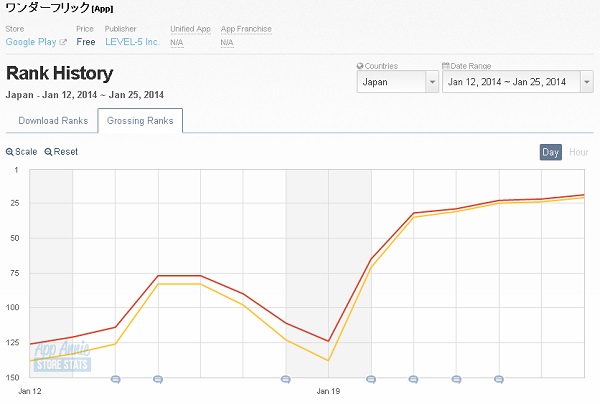600x404 pixels.
Task: Click the sixth comment bubble marker from the left
Action: pos(456,379)
